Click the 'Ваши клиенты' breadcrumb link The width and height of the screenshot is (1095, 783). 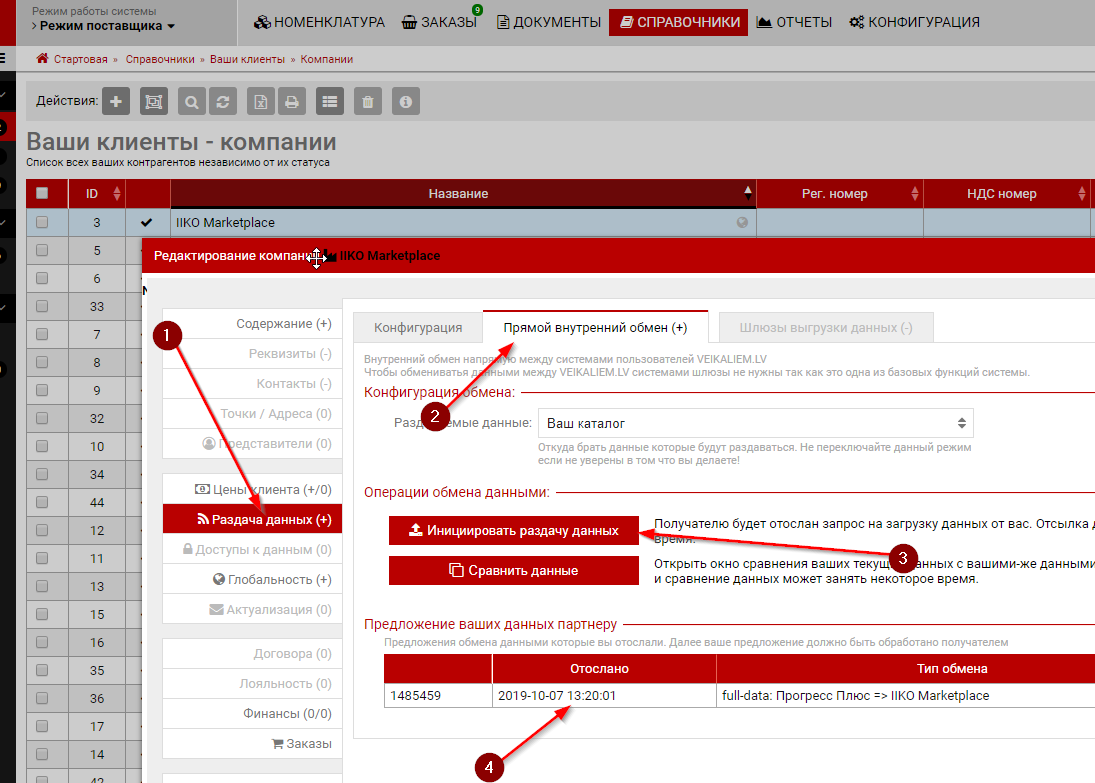245,59
